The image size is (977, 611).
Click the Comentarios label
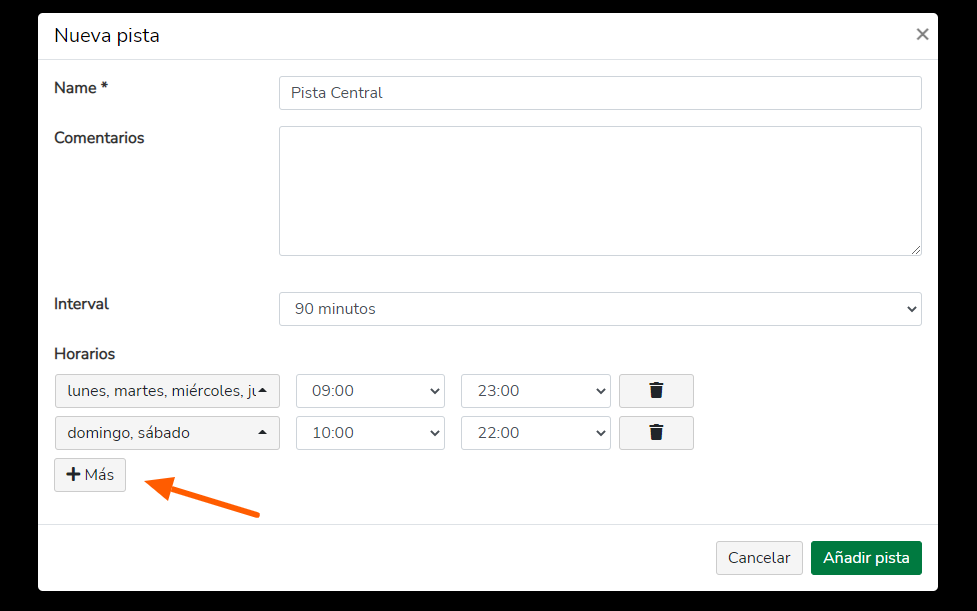tap(99, 138)
